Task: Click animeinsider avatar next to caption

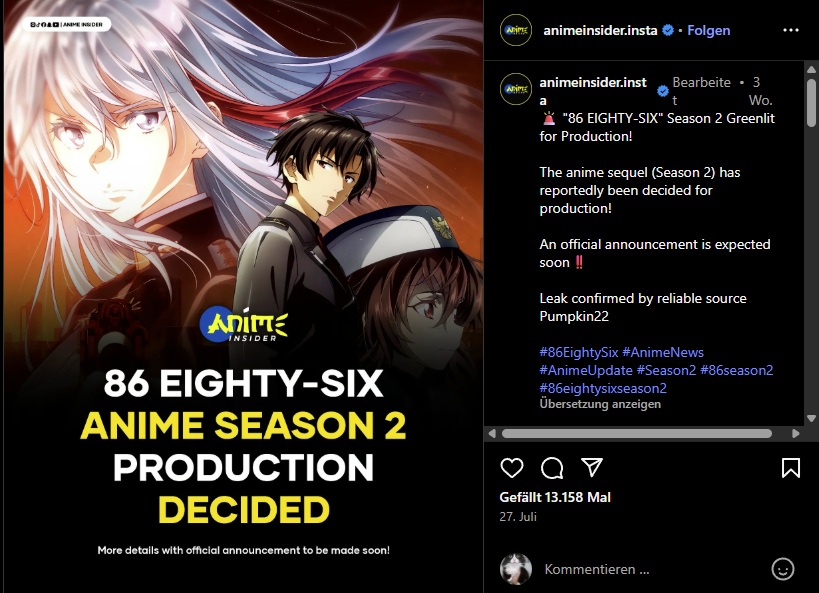Action: tap(516, 89)
